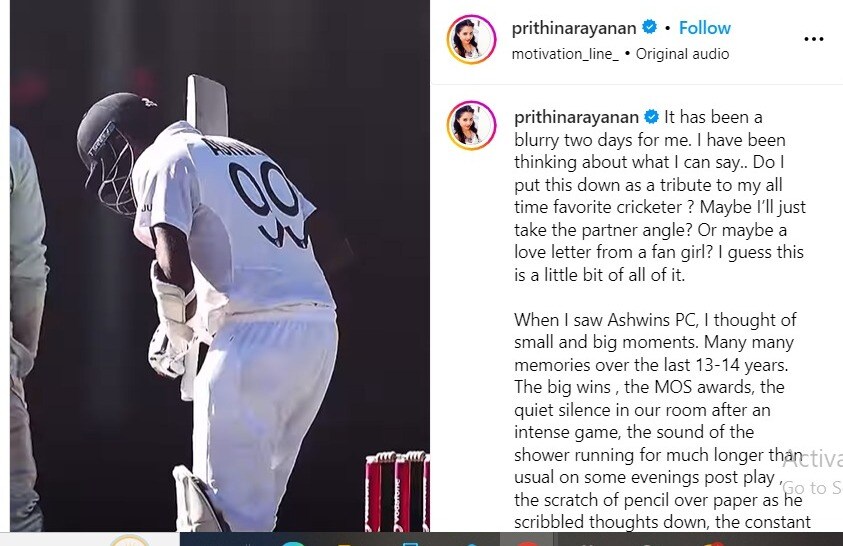Screen dimensions: 843x546
Task: Open the three-dot more options menu
Action: pyautogui.click(x=813, y=39)
